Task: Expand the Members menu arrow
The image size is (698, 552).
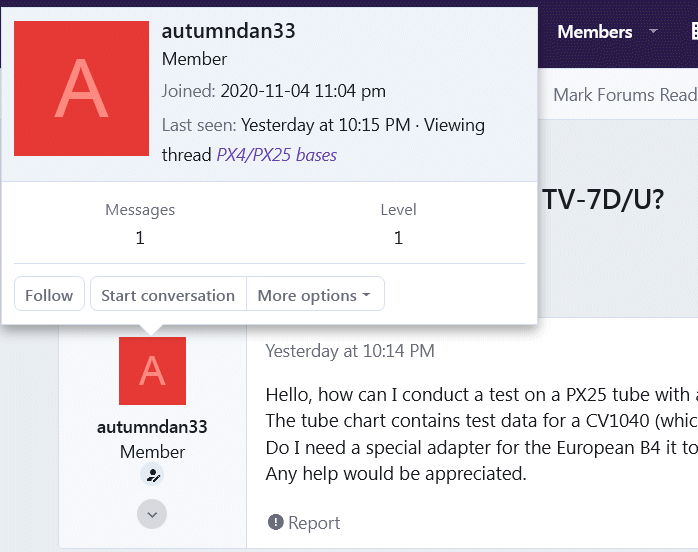Action: click(653, 31)
